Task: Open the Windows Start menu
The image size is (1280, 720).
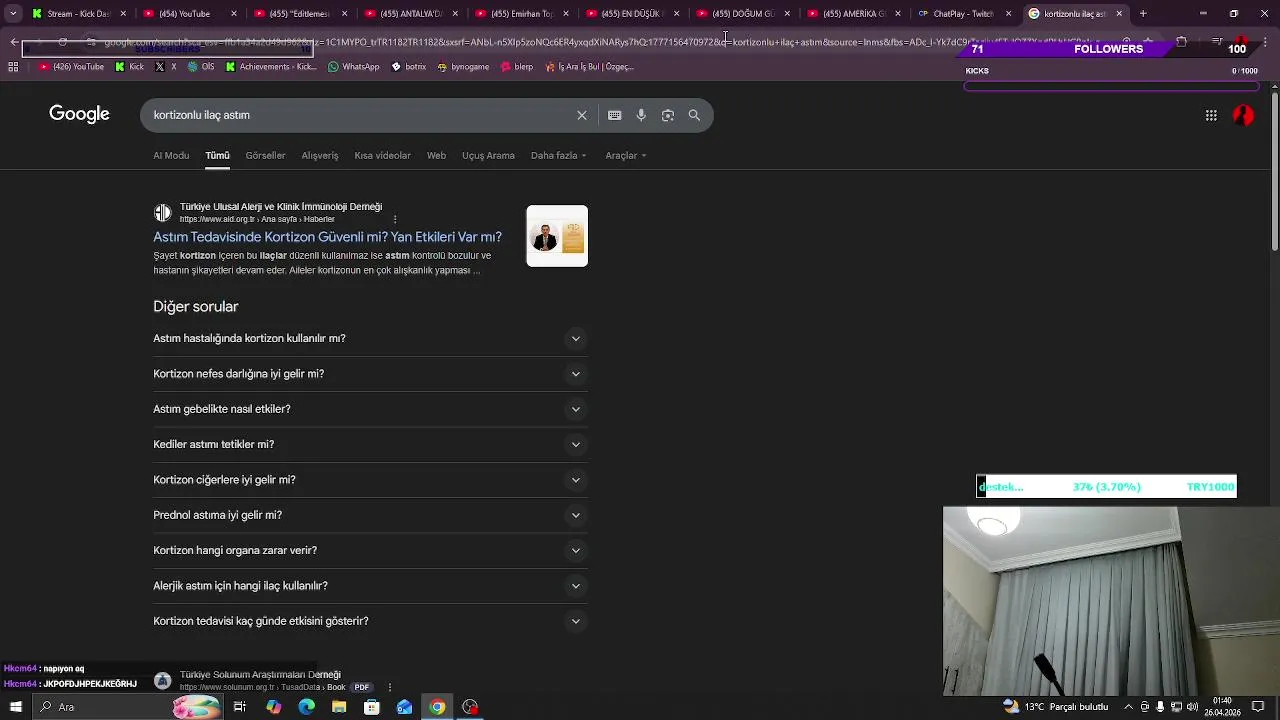Action: pos(15,707)
